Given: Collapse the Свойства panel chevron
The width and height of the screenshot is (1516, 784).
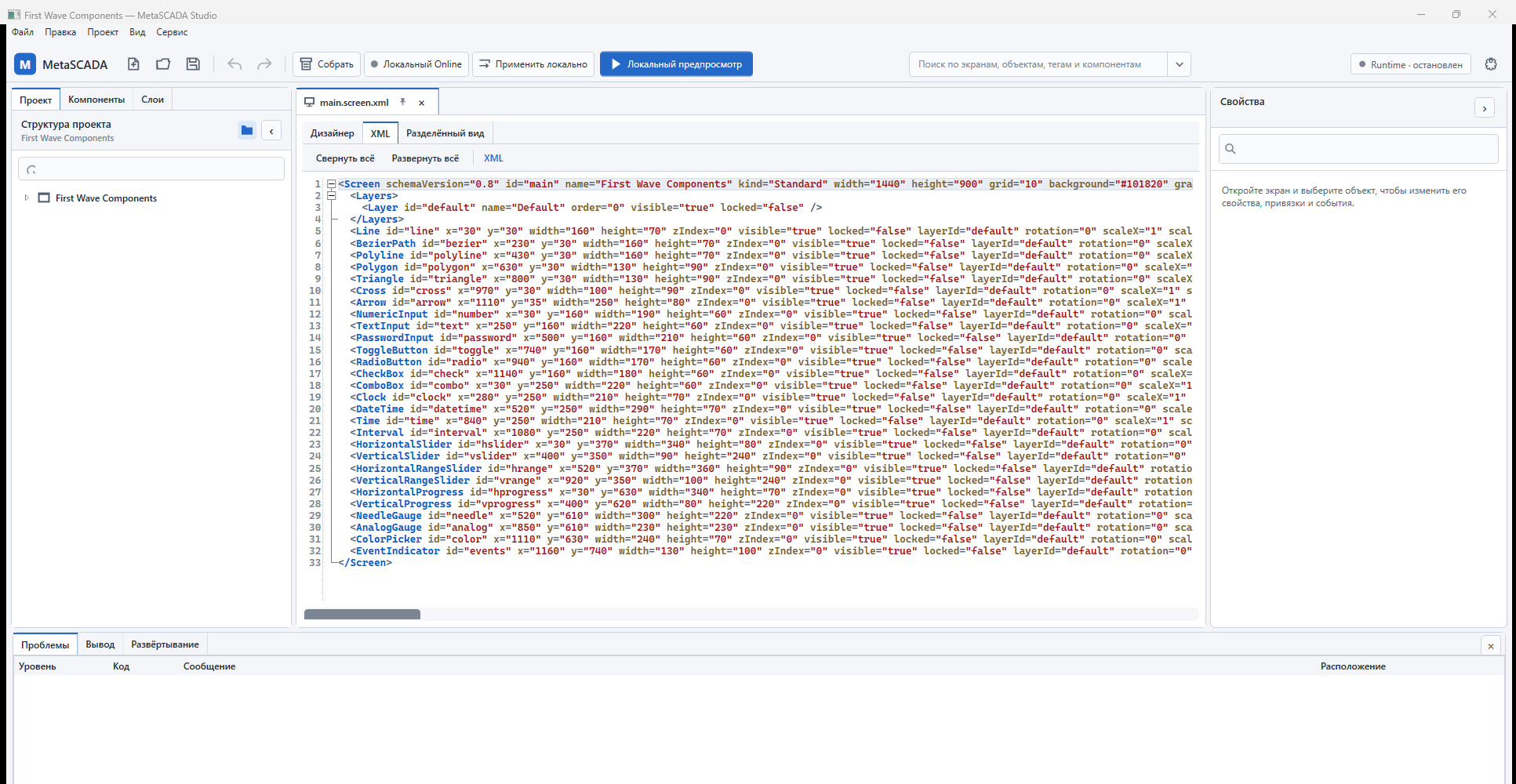Looking at the screenshot, I should click(1485, 108).
